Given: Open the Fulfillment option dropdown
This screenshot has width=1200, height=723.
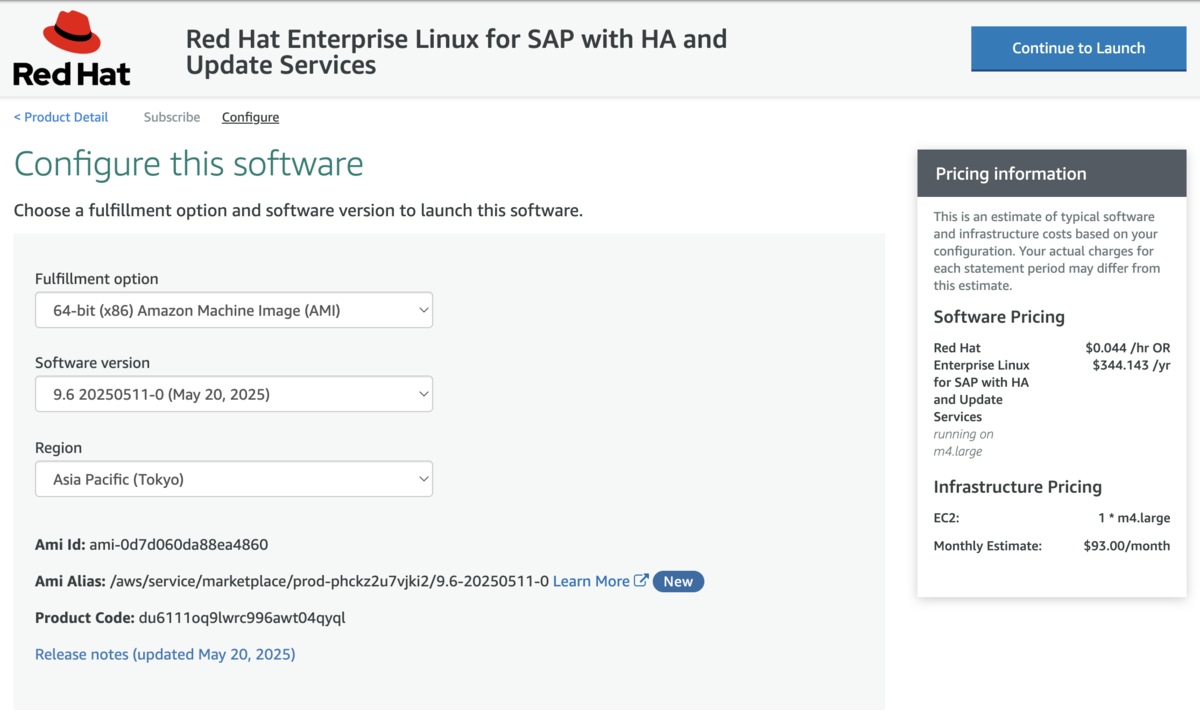Looking at the screenshot, I should click(x=234, y=311).
